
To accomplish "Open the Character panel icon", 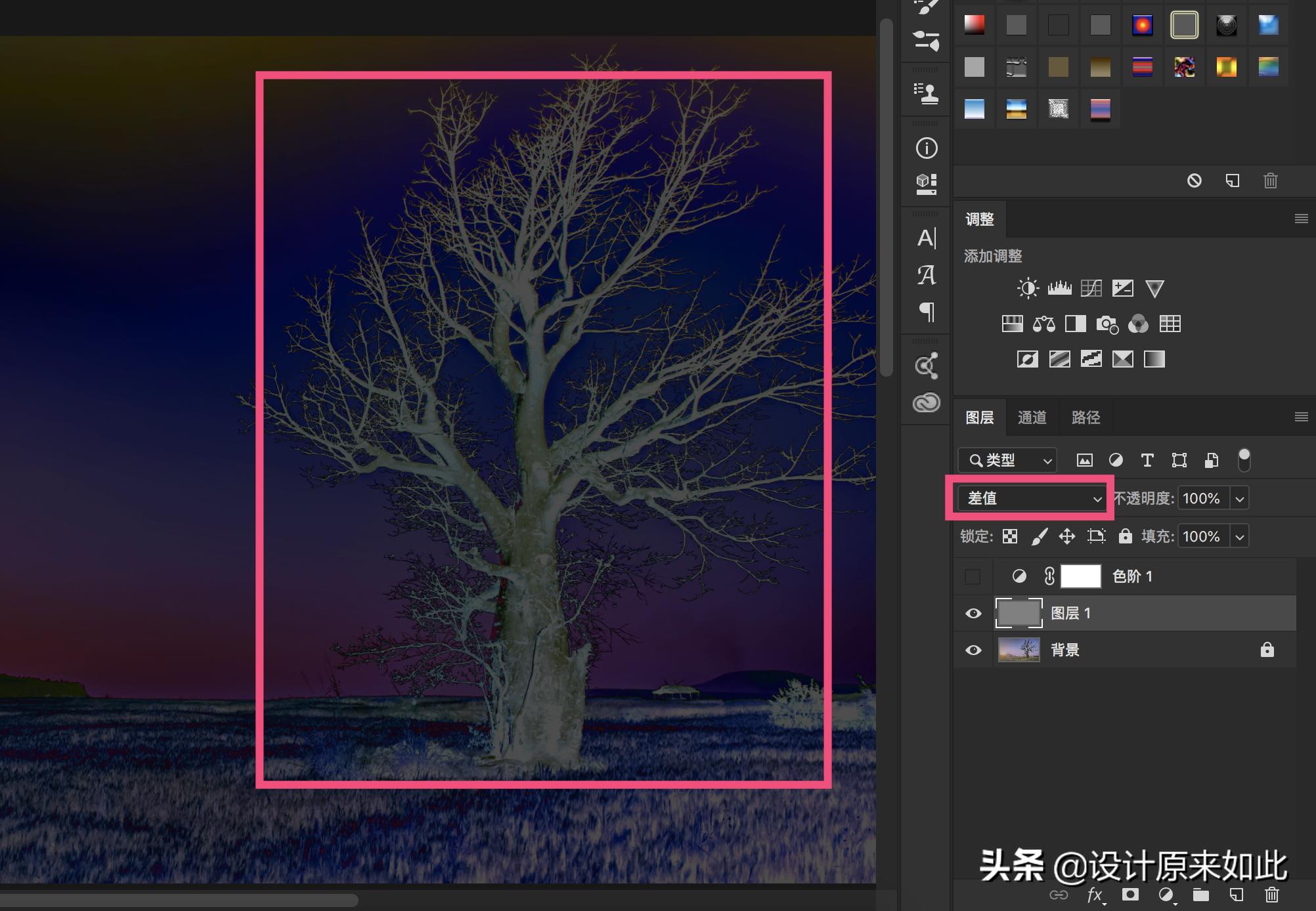I will coord(926,238).
